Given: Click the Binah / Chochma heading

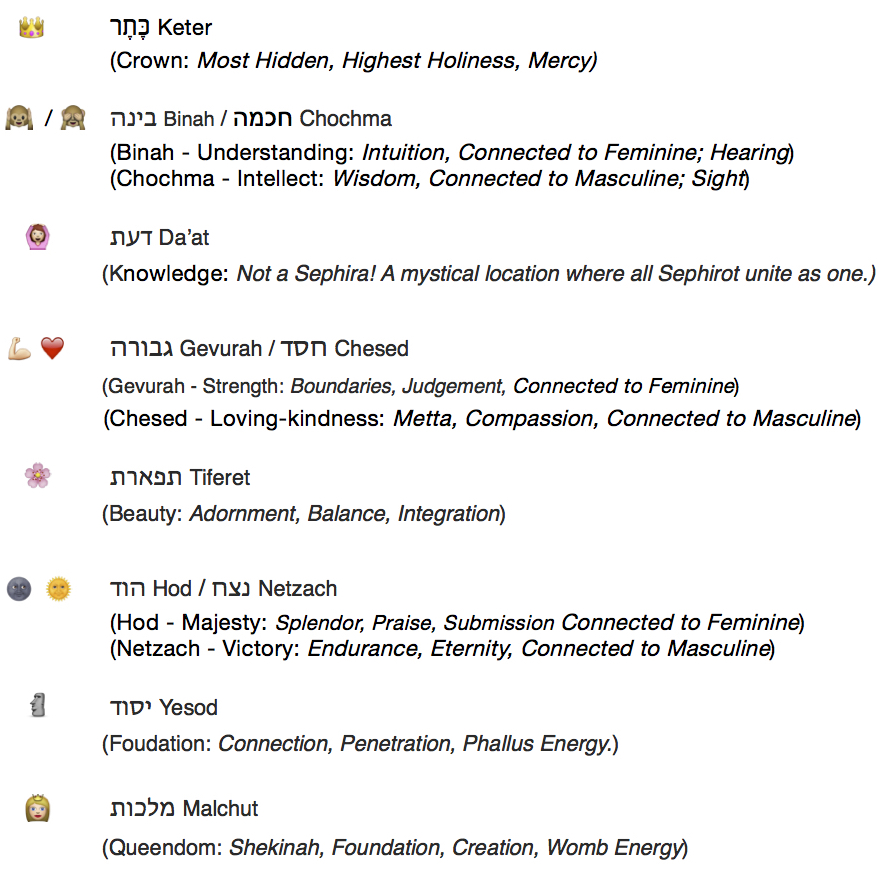Looking at the screenshot, I should click(x=251, y=119).
